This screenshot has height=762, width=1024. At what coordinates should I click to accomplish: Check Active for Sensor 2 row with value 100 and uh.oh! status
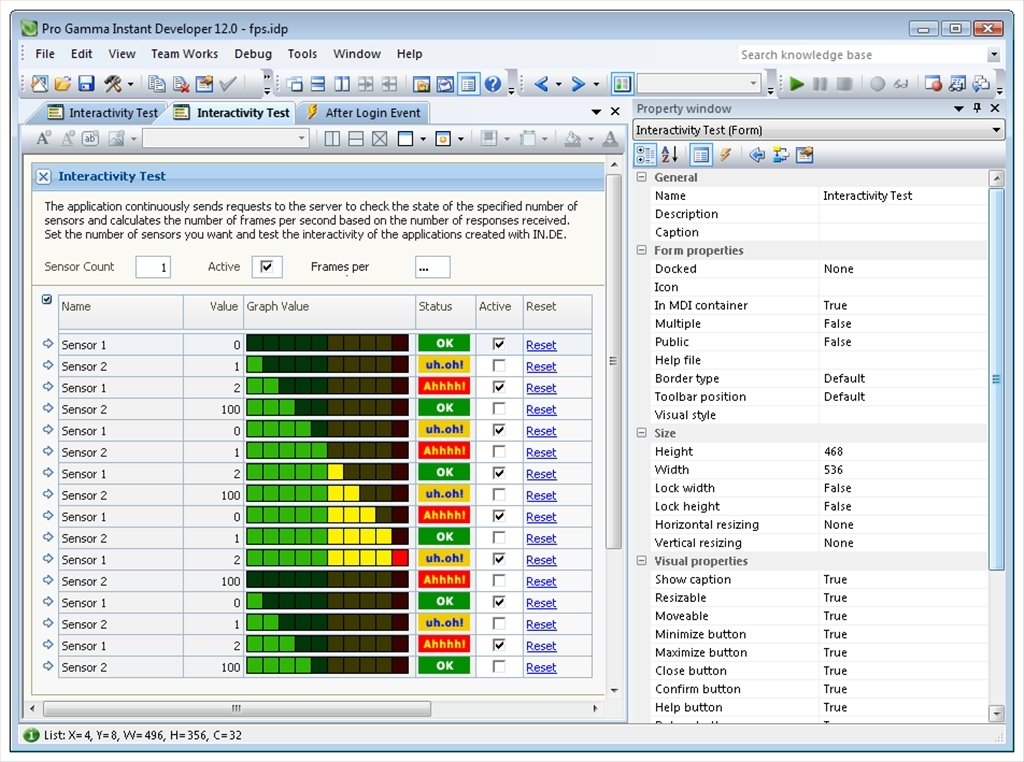pyautogui.click(x=499, y=495)
